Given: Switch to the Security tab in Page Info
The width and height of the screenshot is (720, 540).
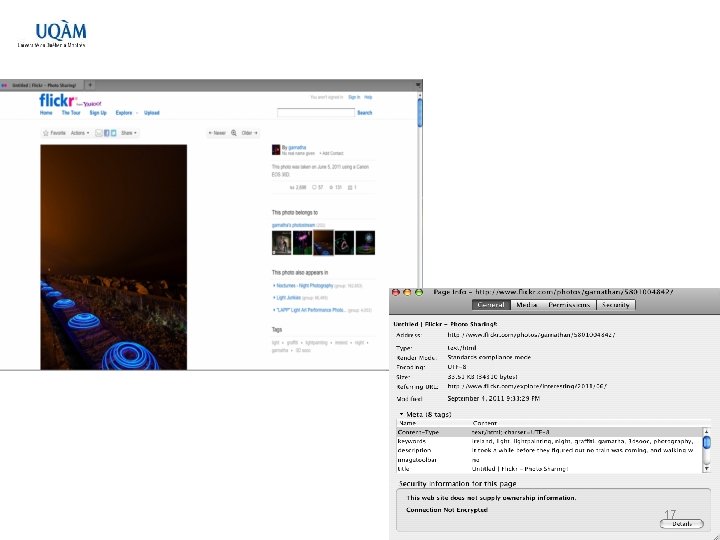Looking at the screenshot, I should click(616, 305).
